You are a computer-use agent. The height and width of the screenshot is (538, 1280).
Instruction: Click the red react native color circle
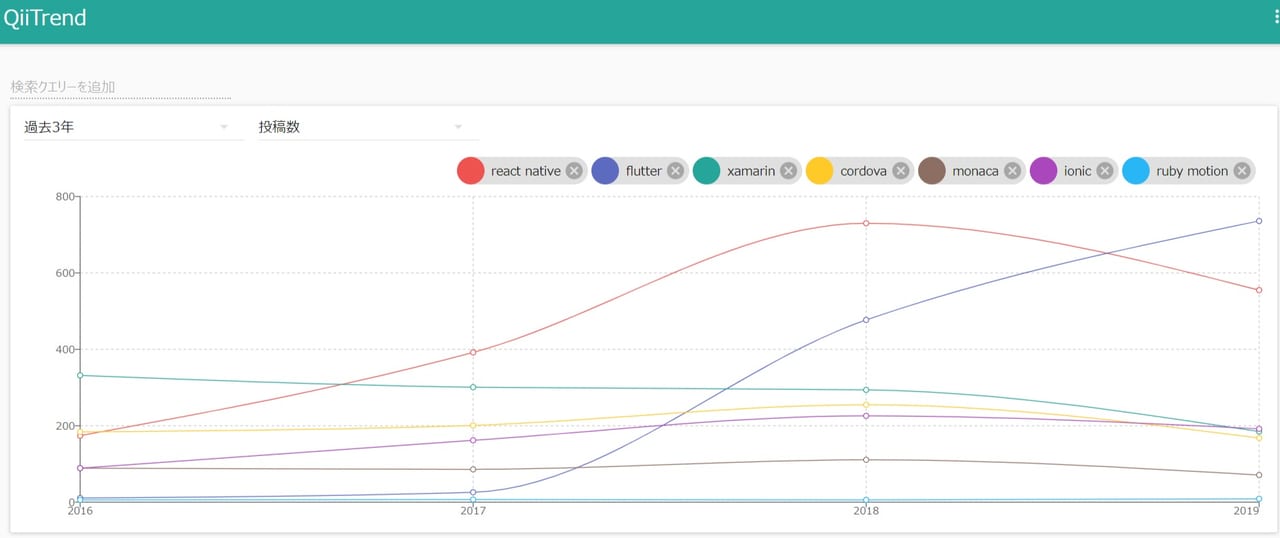coord(471,171)
